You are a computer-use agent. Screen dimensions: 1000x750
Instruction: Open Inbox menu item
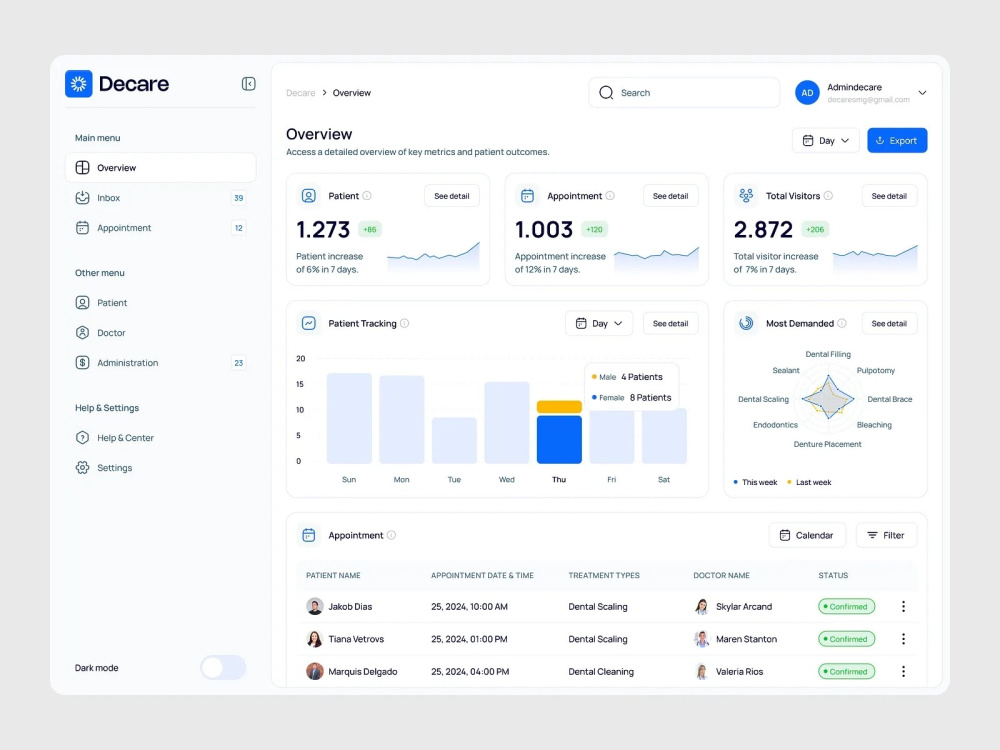[x=160, y=198]
